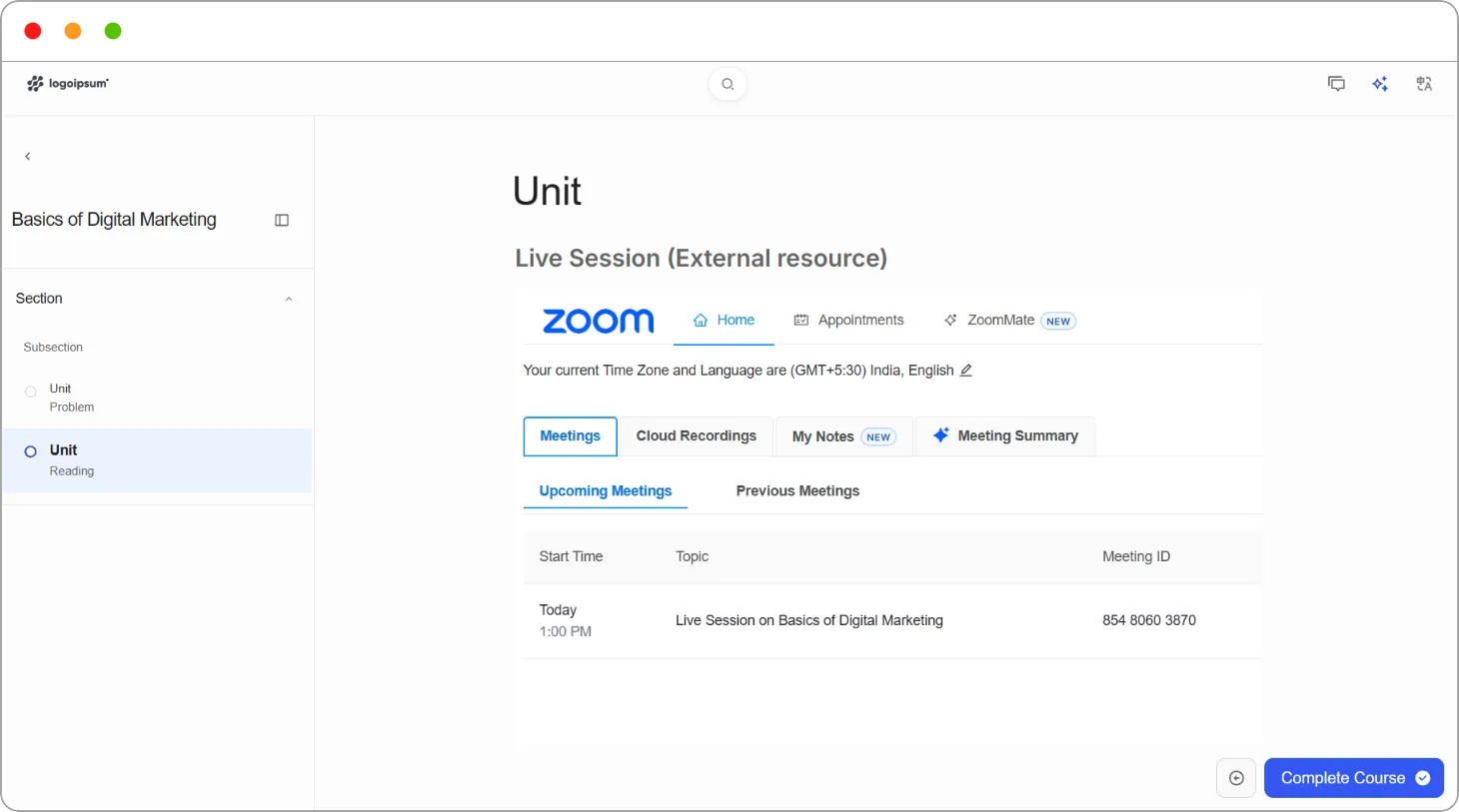The height and width of the screenshot is (812, 1459).
Task: Click the yellow window minimize button
Action: tap(73, 31)
